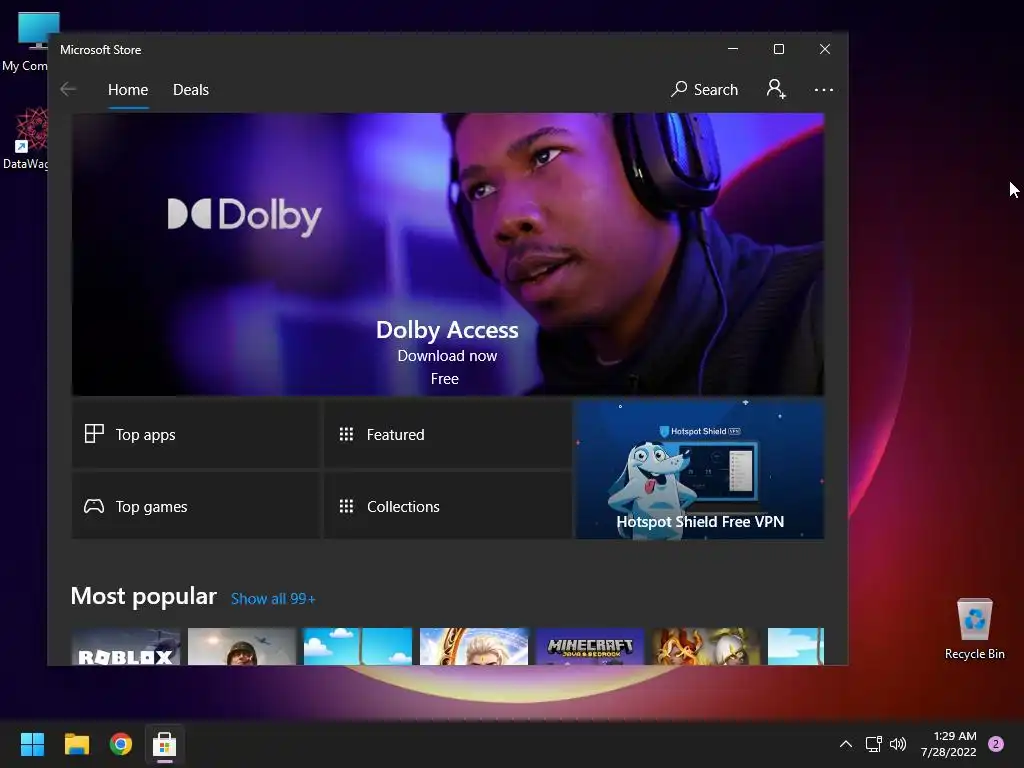The width and height of the screenshot is (1024, 768).
Task: Open the Roblox game thumbnail
Action: coord(125,647)
